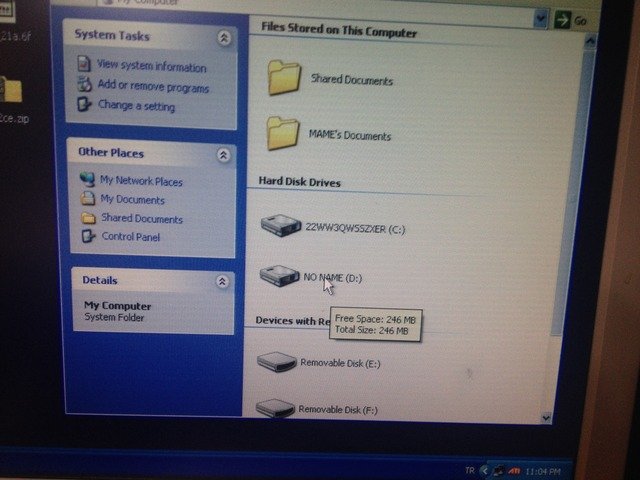Open the address bar dropdown arrow

click(x=541, y=18)
